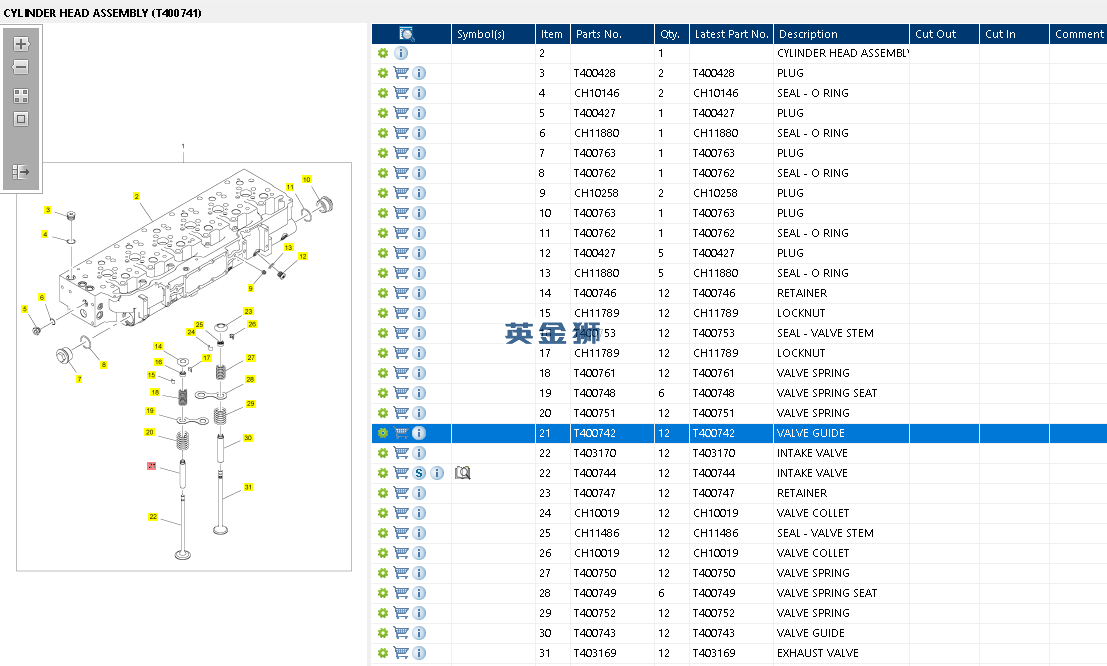1107x666 pixels.
Task: Click the Comment column header
Action: (1078, 34)
